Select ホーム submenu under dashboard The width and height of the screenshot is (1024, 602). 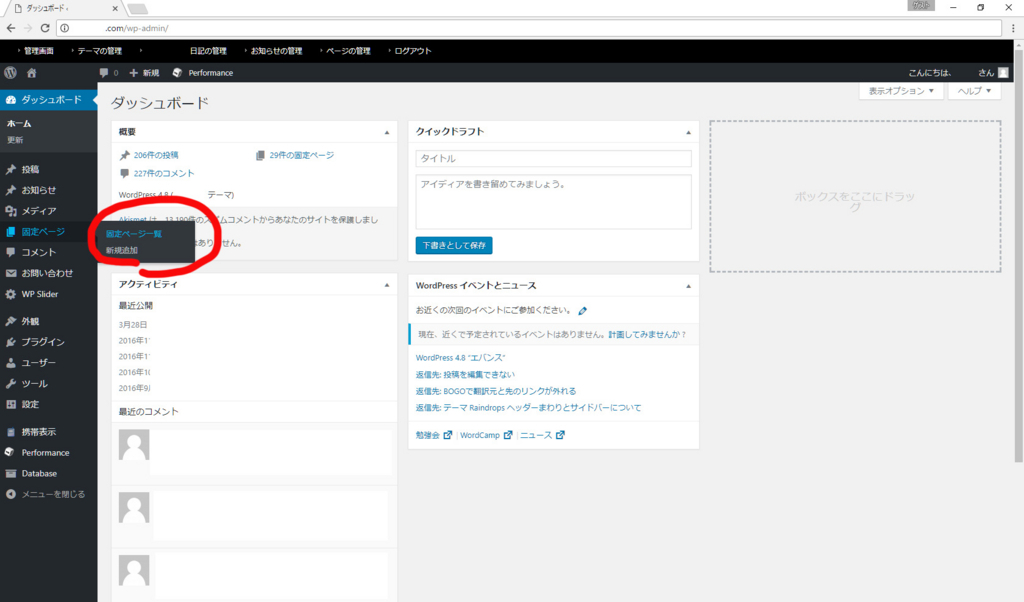click(x=19, y=123)
